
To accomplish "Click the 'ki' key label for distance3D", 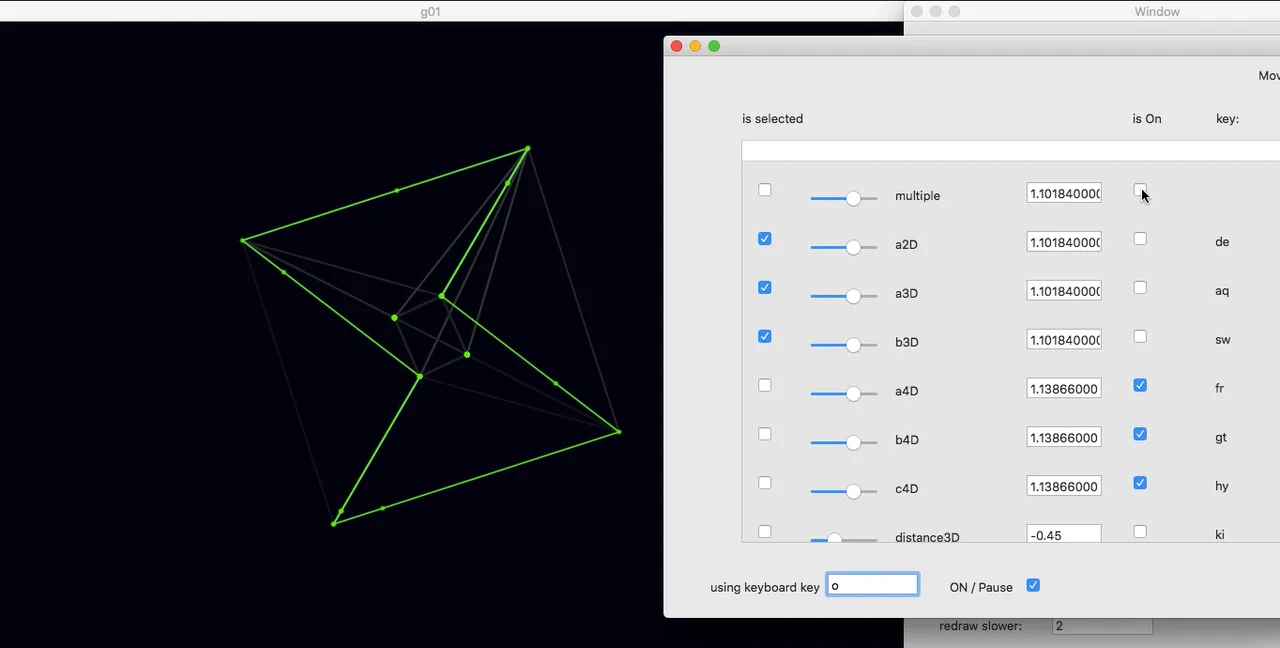I will (x=1220, y=535).
